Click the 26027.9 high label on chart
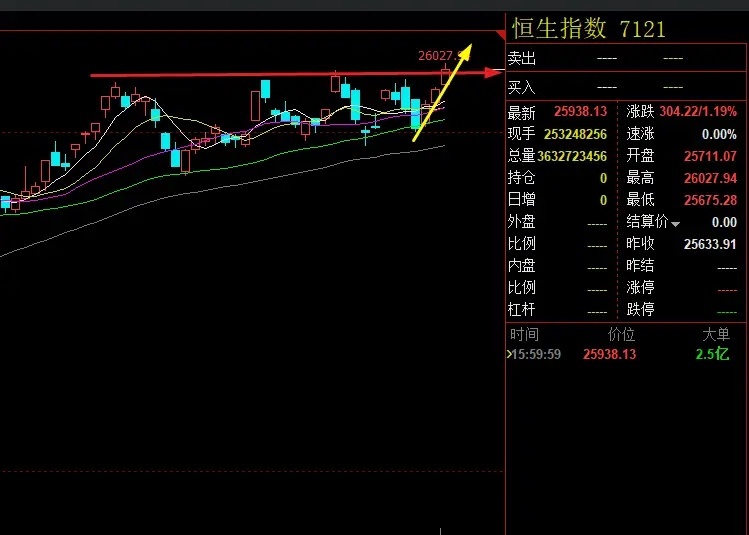The image size is (749, 535). (x=444, y=56)
